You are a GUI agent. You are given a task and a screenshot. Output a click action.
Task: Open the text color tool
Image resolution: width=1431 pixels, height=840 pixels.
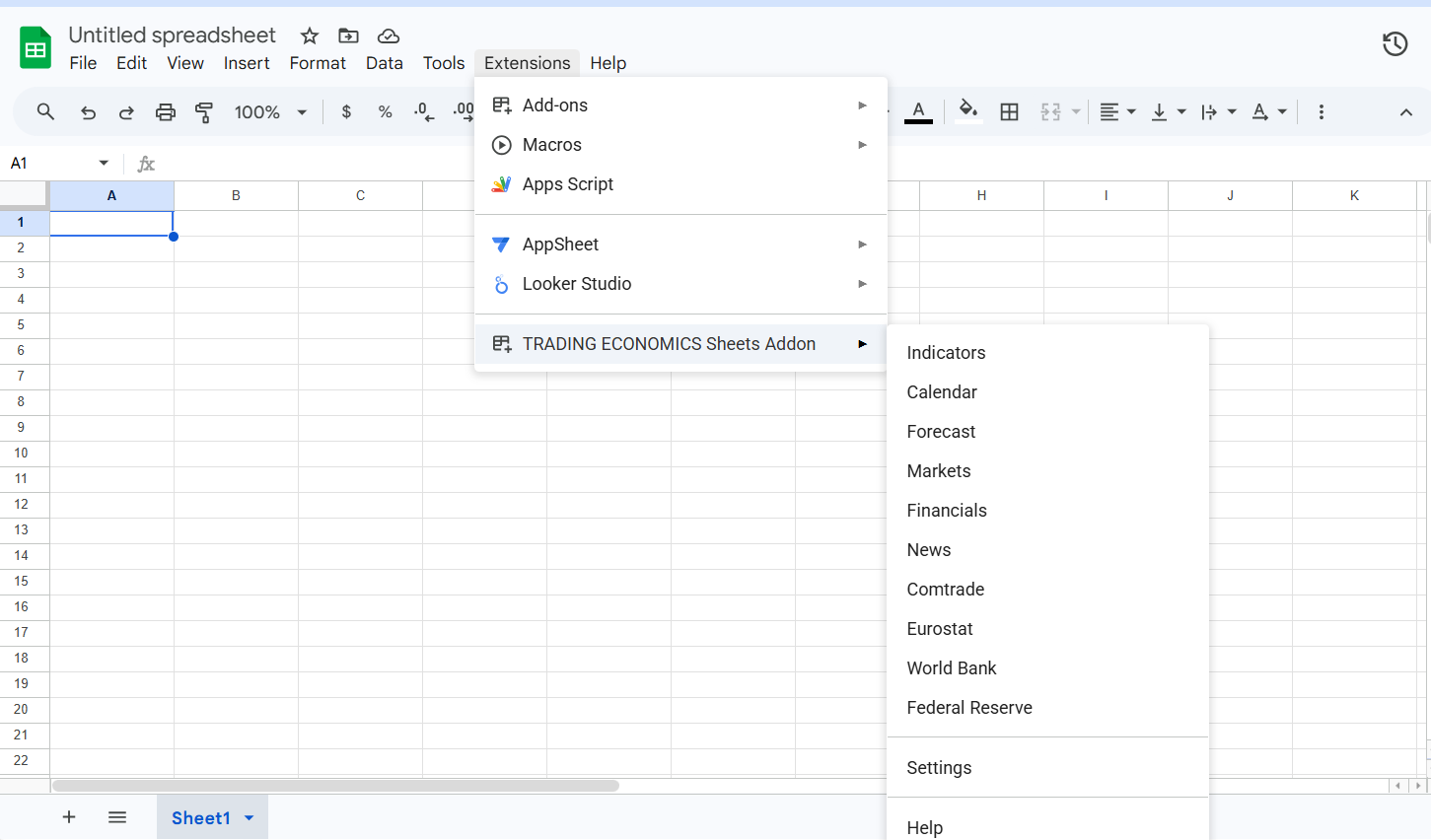click(x=918, y=111)
